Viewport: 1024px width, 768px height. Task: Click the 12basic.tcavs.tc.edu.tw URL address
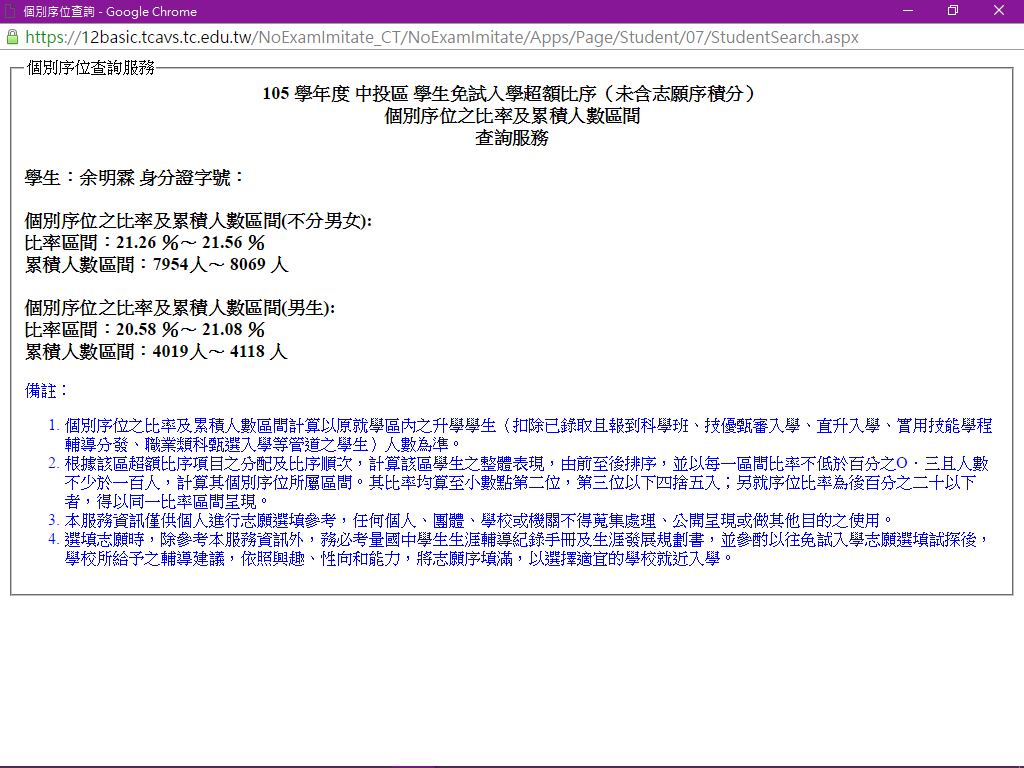(441, 37)
